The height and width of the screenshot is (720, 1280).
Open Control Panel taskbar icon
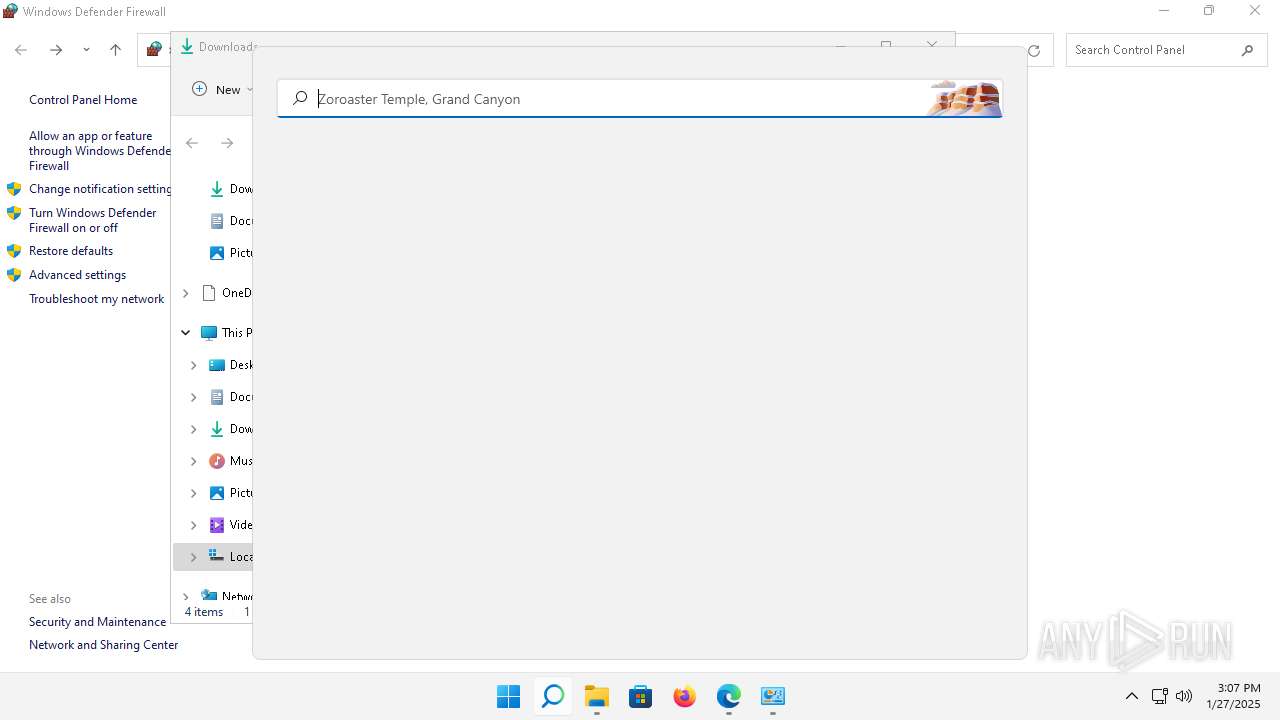pyautogui.click(x=772, y=696)
